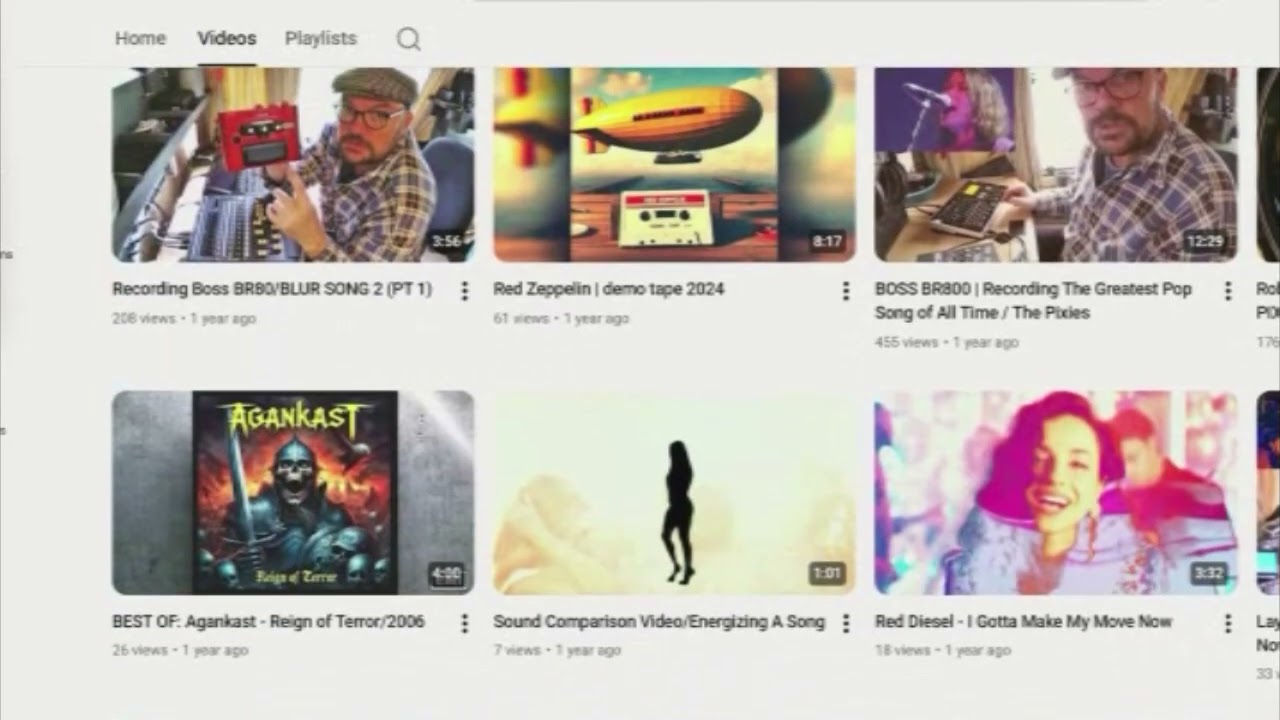Play the Red Zeppelin blimp thumbnail
This screenshot has height=720, width=1280.
(x=674, y=165)
